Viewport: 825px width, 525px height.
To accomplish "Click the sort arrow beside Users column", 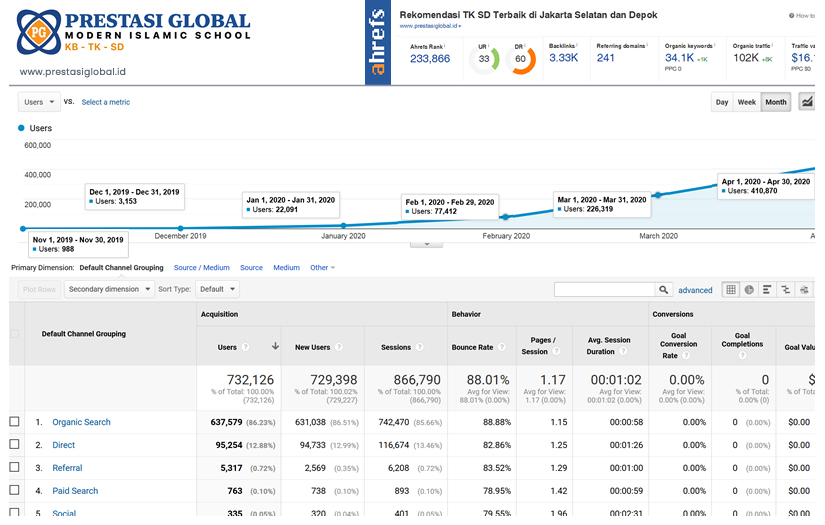I will [x=275, y=346].
